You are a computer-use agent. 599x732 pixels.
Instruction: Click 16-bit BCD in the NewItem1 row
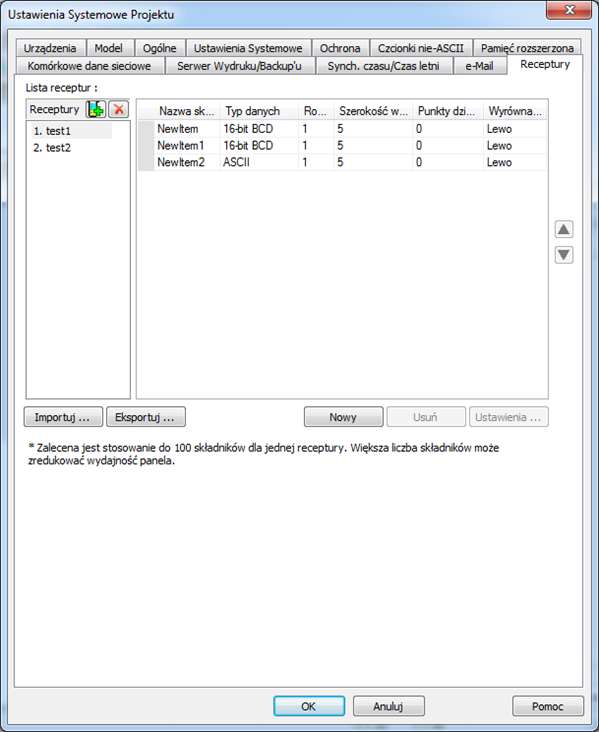(259, 146)
